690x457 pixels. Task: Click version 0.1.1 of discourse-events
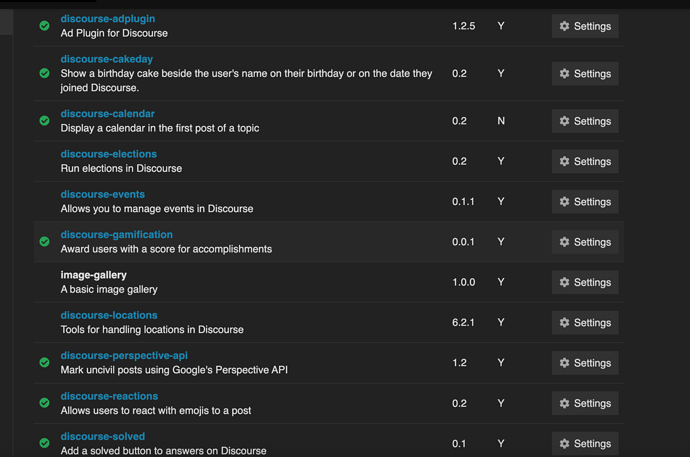tap(463, 201)
